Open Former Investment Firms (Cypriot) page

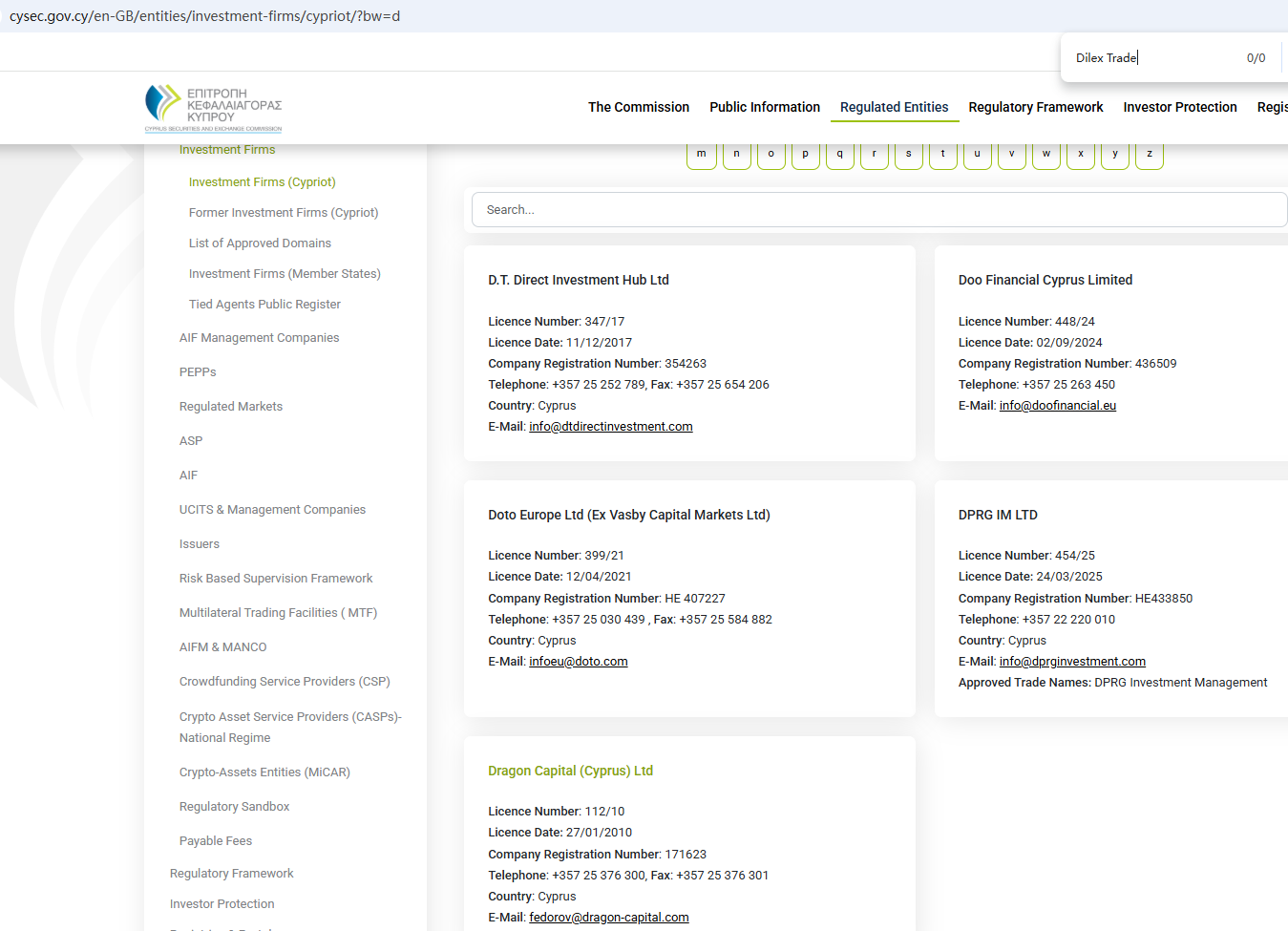click(284, 213)
